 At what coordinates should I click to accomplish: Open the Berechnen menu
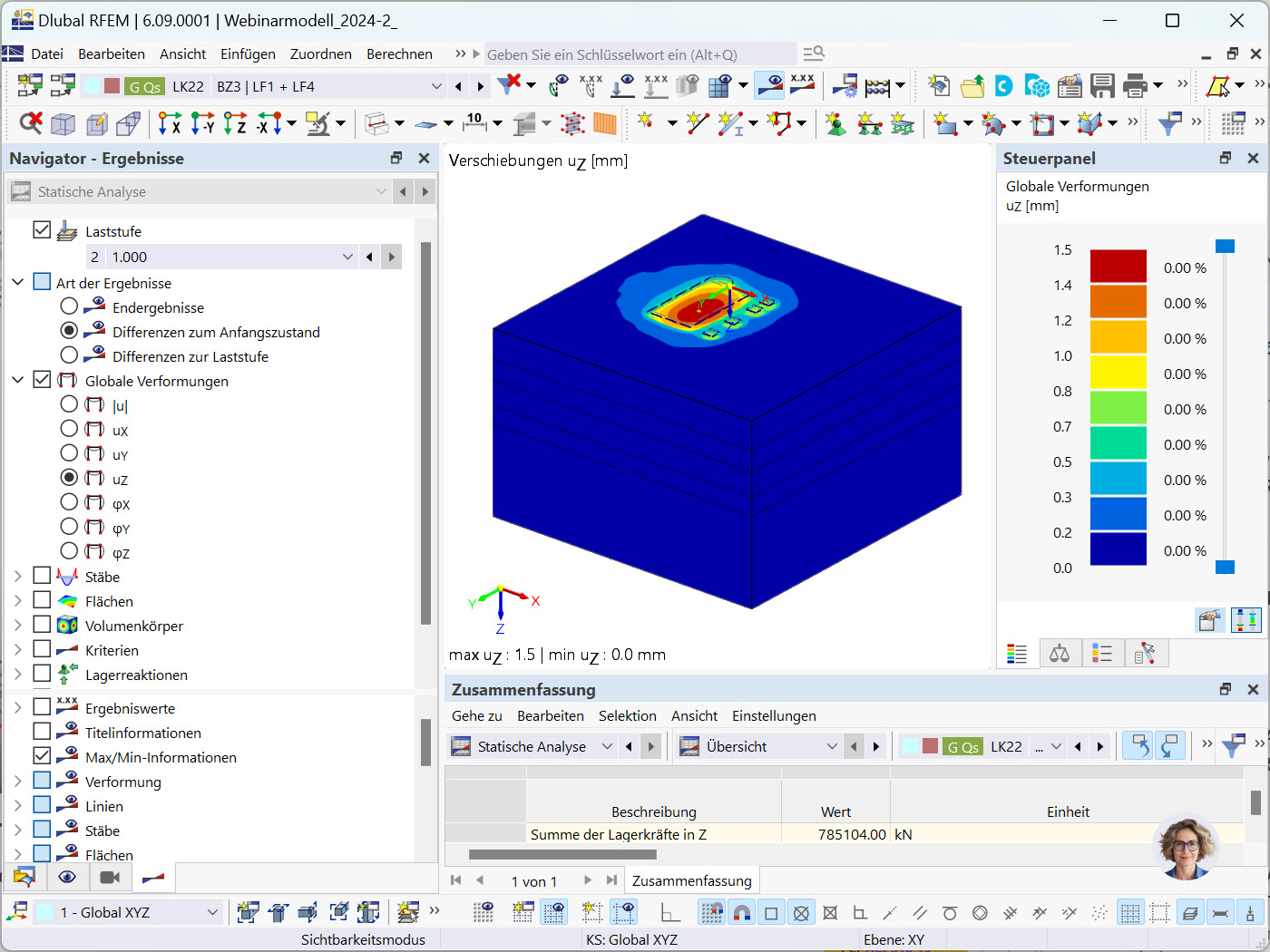coord(399,53)
